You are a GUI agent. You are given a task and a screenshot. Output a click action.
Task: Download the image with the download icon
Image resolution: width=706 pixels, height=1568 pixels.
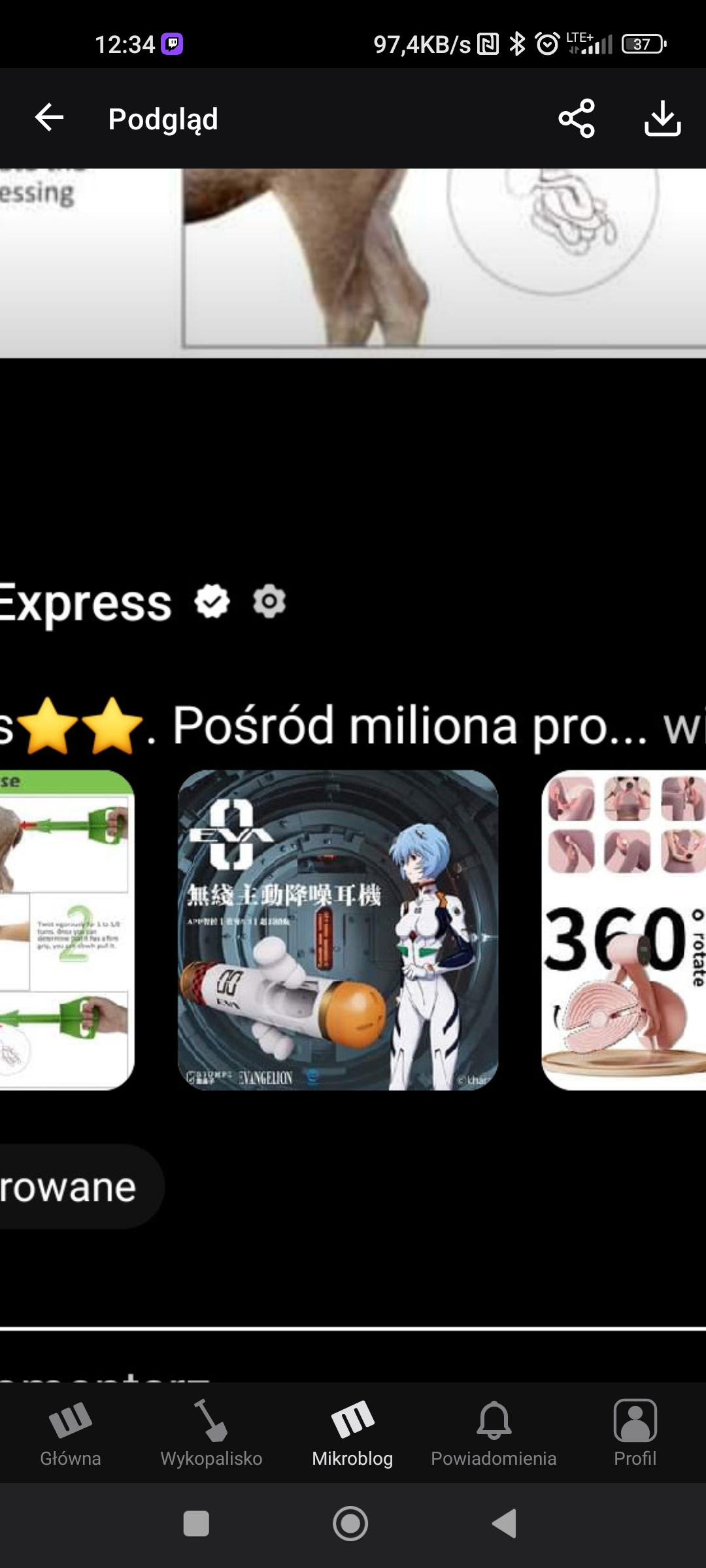click(x=663, y=118)
